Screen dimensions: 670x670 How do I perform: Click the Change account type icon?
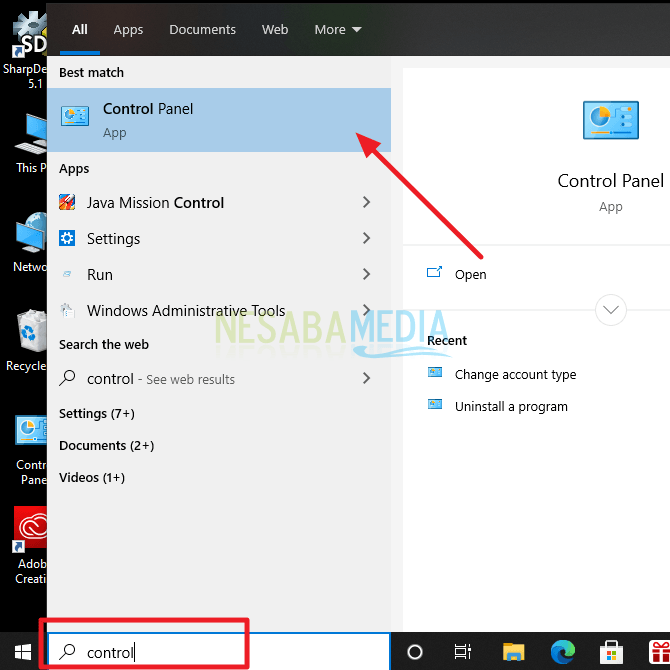435,372
